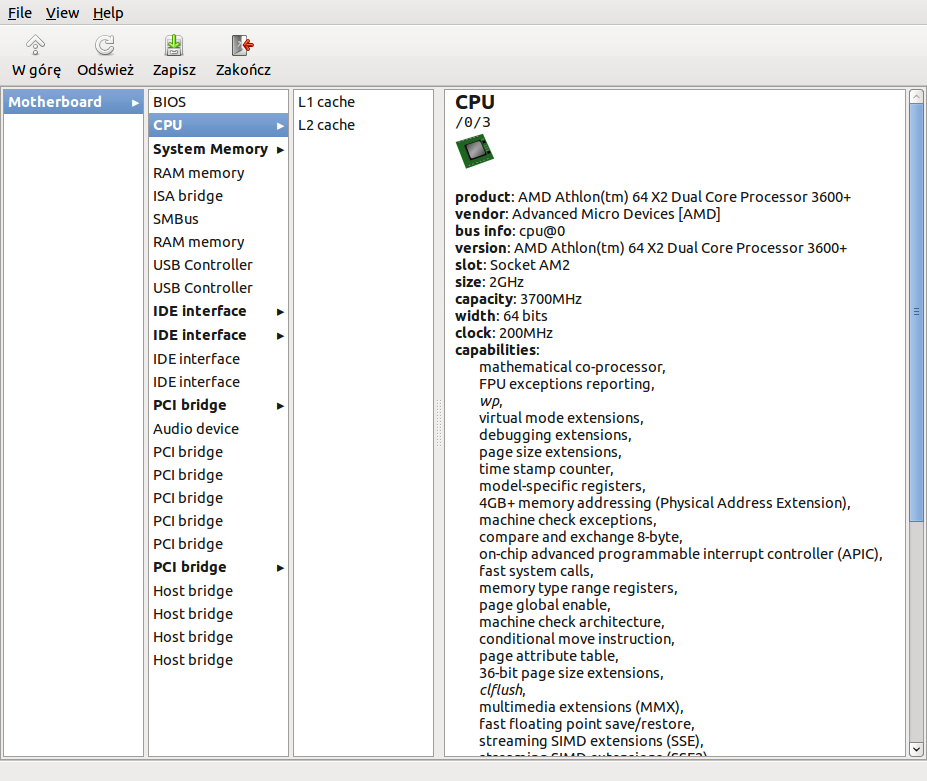The height and width of the screenshot is (781, 927).
Task: Open the View menu
Action: click(x=62, y=12)
